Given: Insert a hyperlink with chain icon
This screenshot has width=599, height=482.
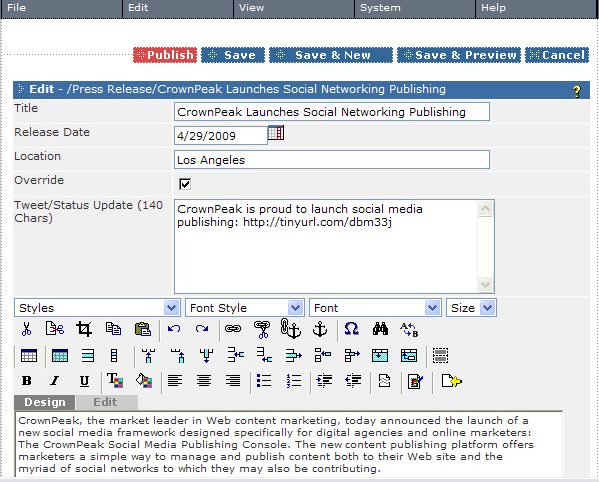Looking at the screenshot, I should click(233, 328).
